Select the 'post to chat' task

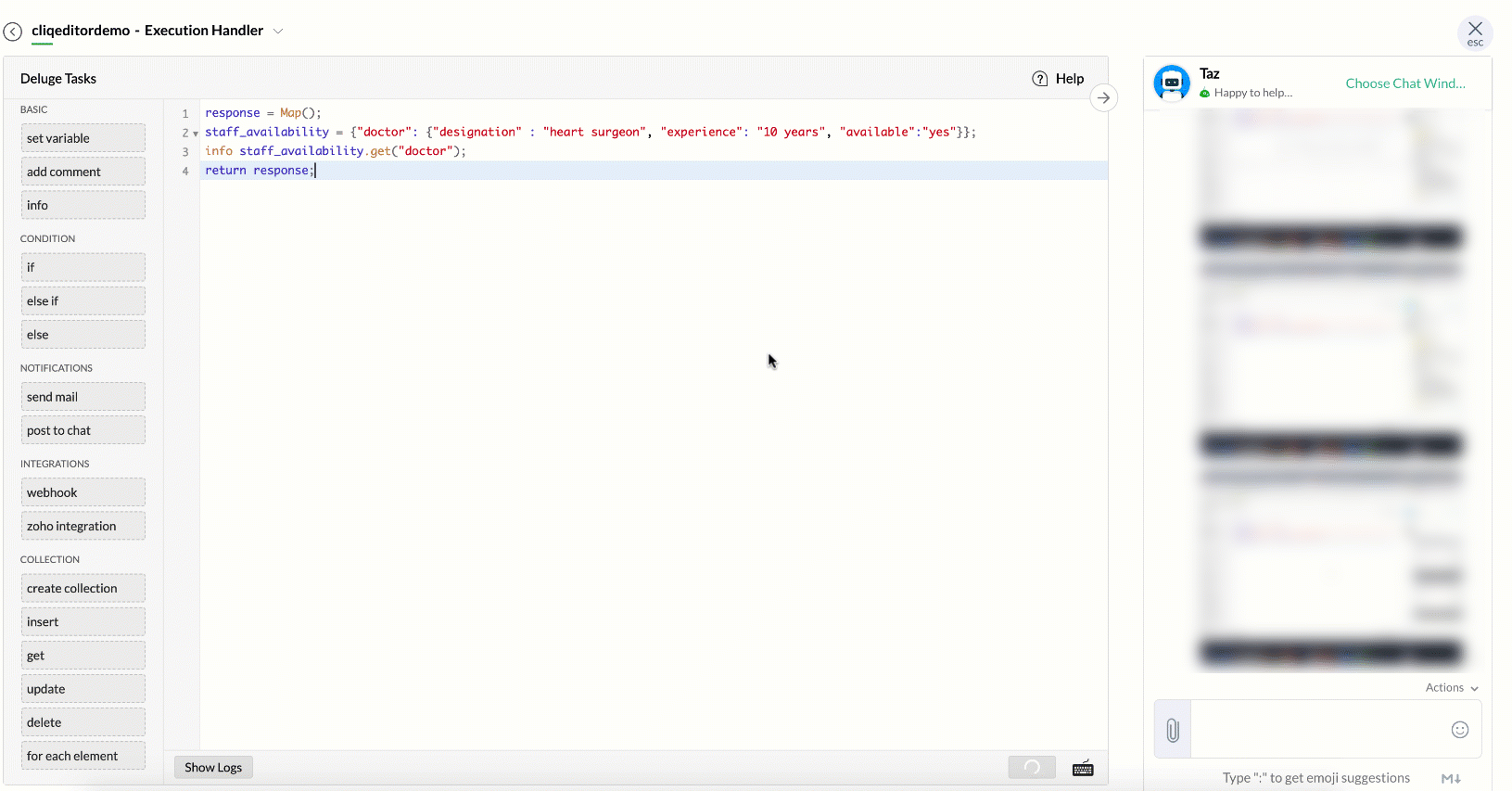[x=83, y=430]
